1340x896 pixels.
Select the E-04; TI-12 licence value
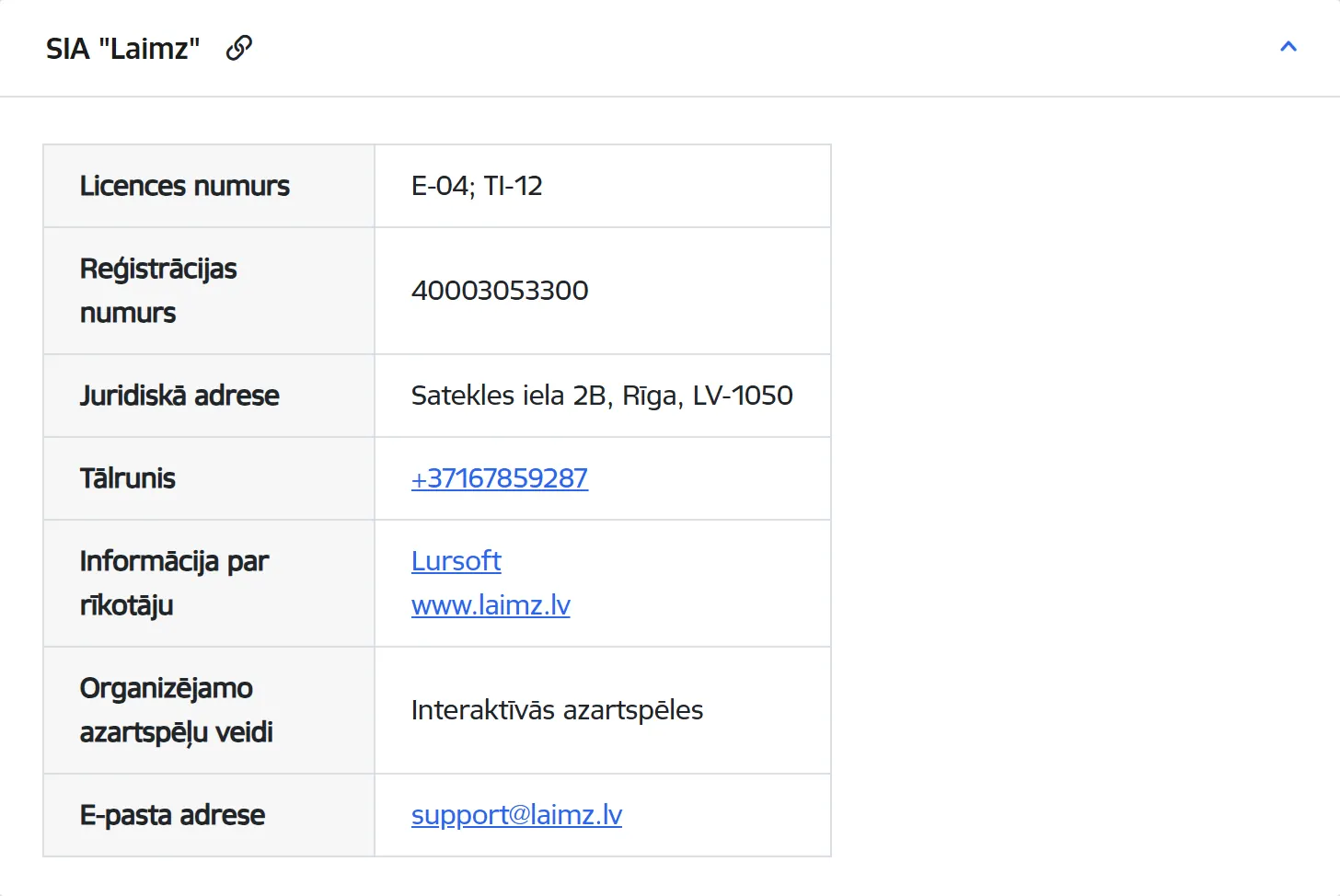(x=477, y=186)
